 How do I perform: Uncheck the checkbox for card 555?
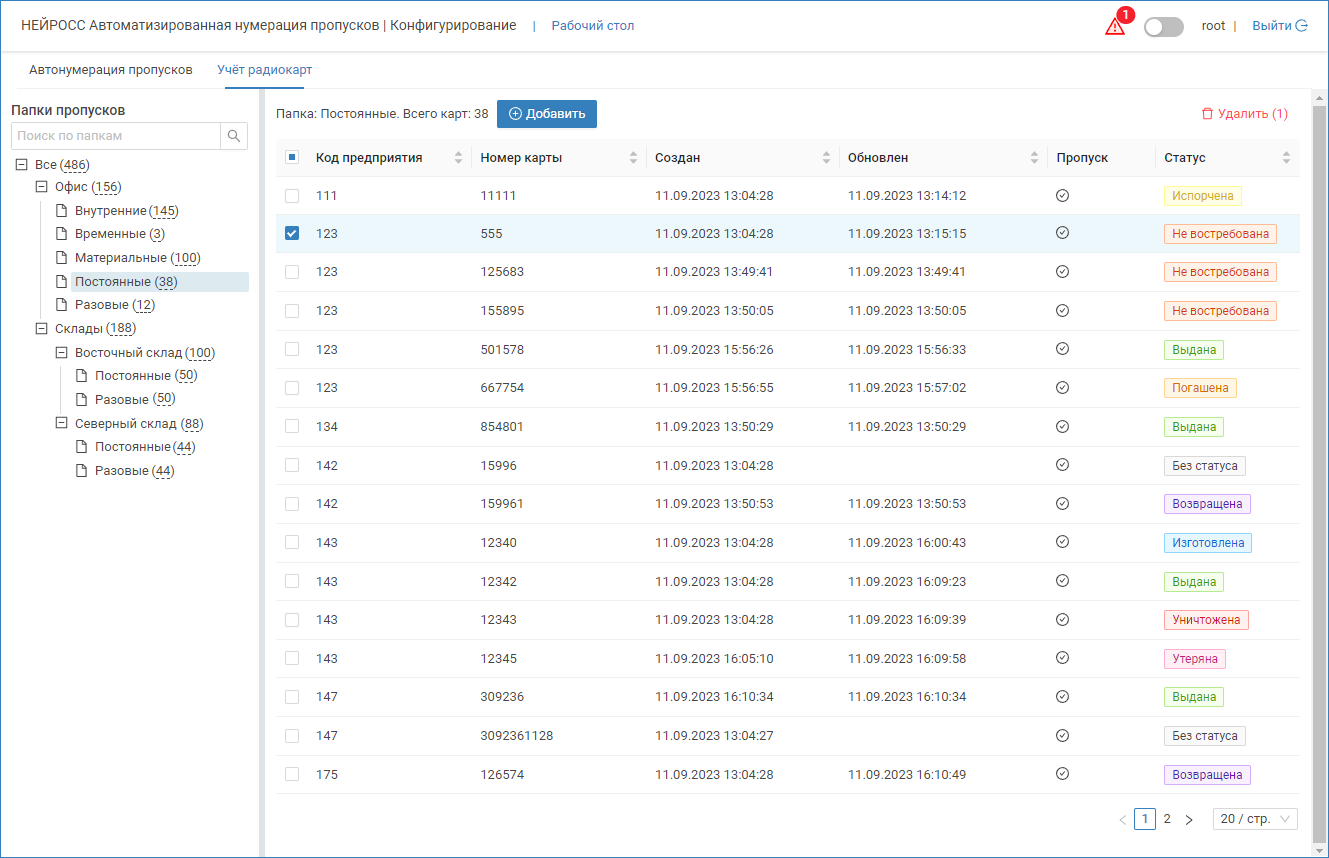pos(292,233)
